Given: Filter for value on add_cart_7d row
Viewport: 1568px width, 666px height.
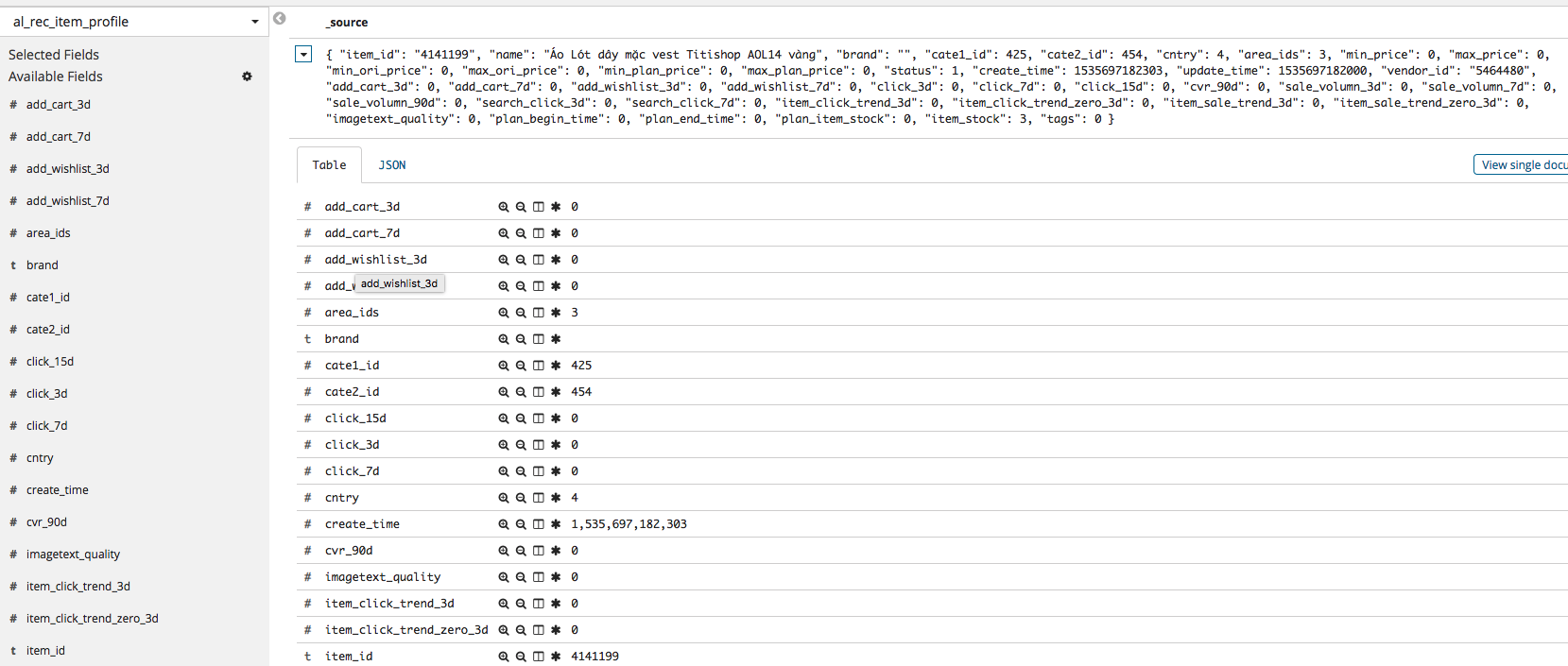Looking at the screenshot, I should click(504, 233).
